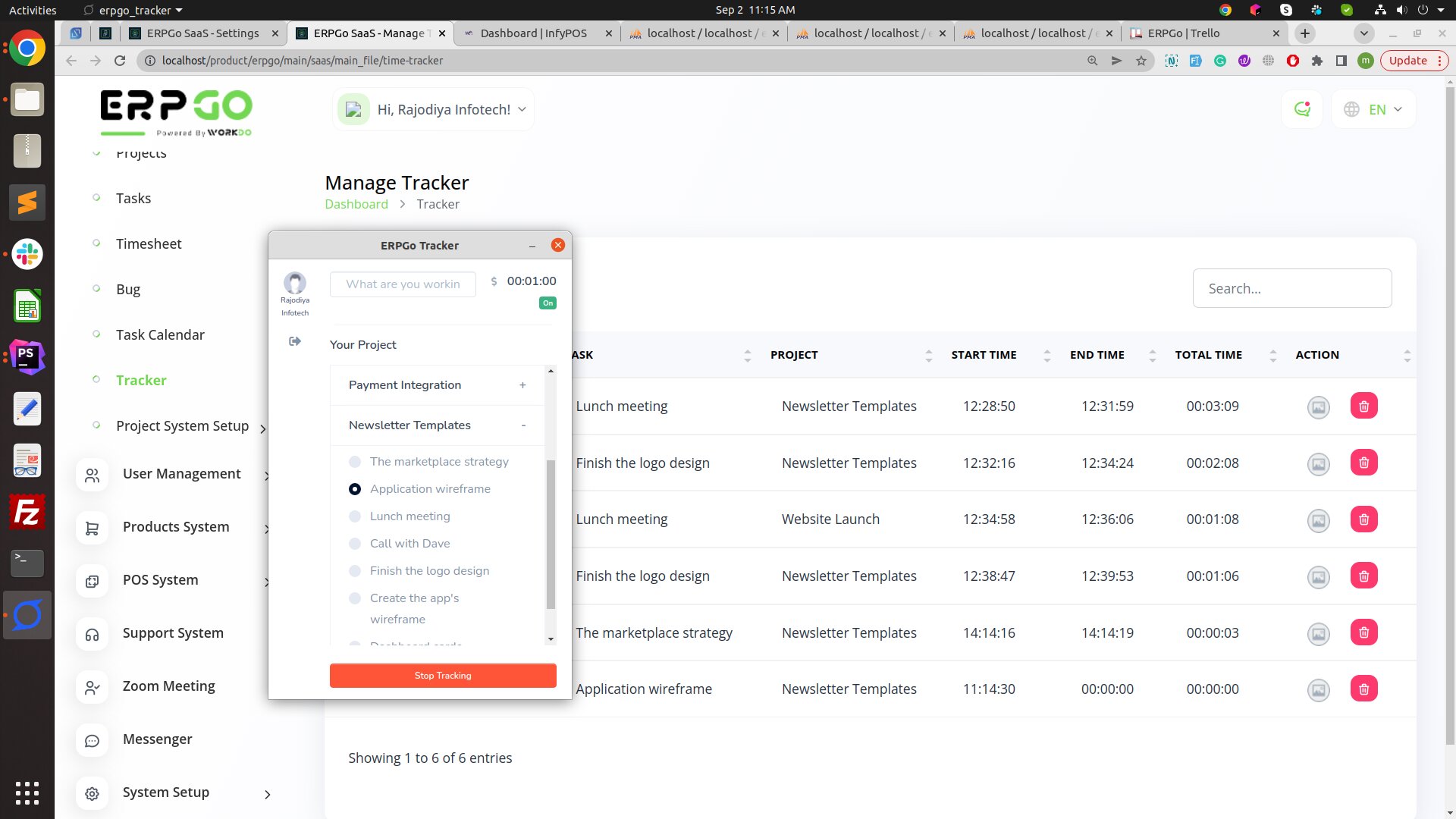1456x819 pixels.
Task: Open the POS System sidebar icon
Action: pos(92,581)
